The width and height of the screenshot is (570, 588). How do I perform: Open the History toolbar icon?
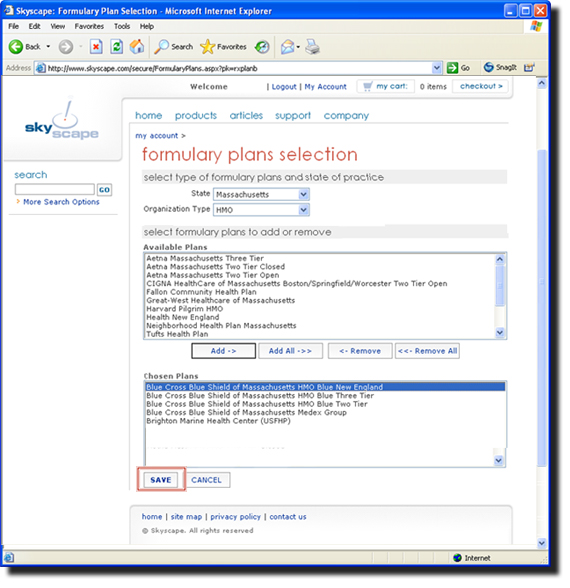[262, 47]
